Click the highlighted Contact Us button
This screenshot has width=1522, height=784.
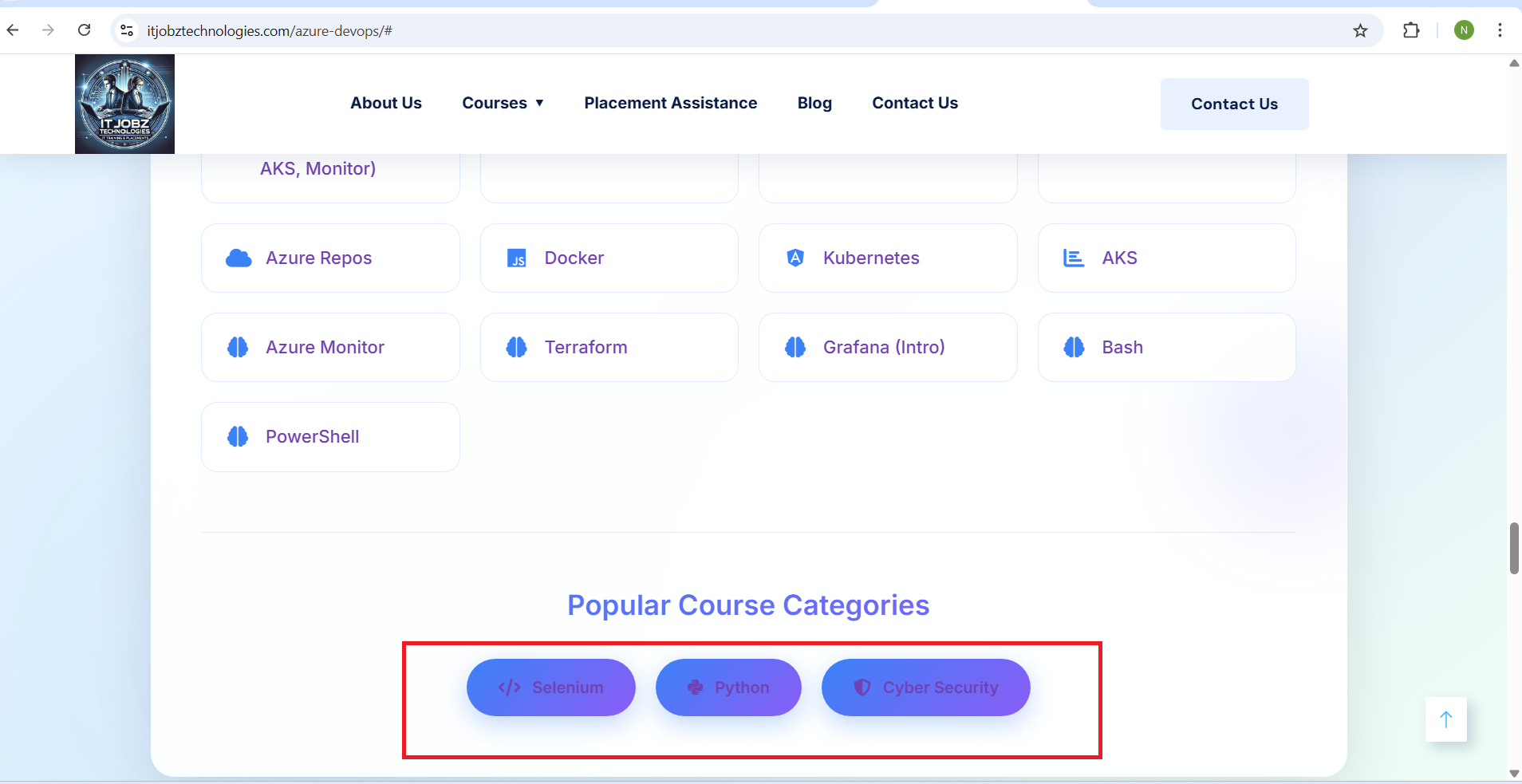click(1234, 104)
